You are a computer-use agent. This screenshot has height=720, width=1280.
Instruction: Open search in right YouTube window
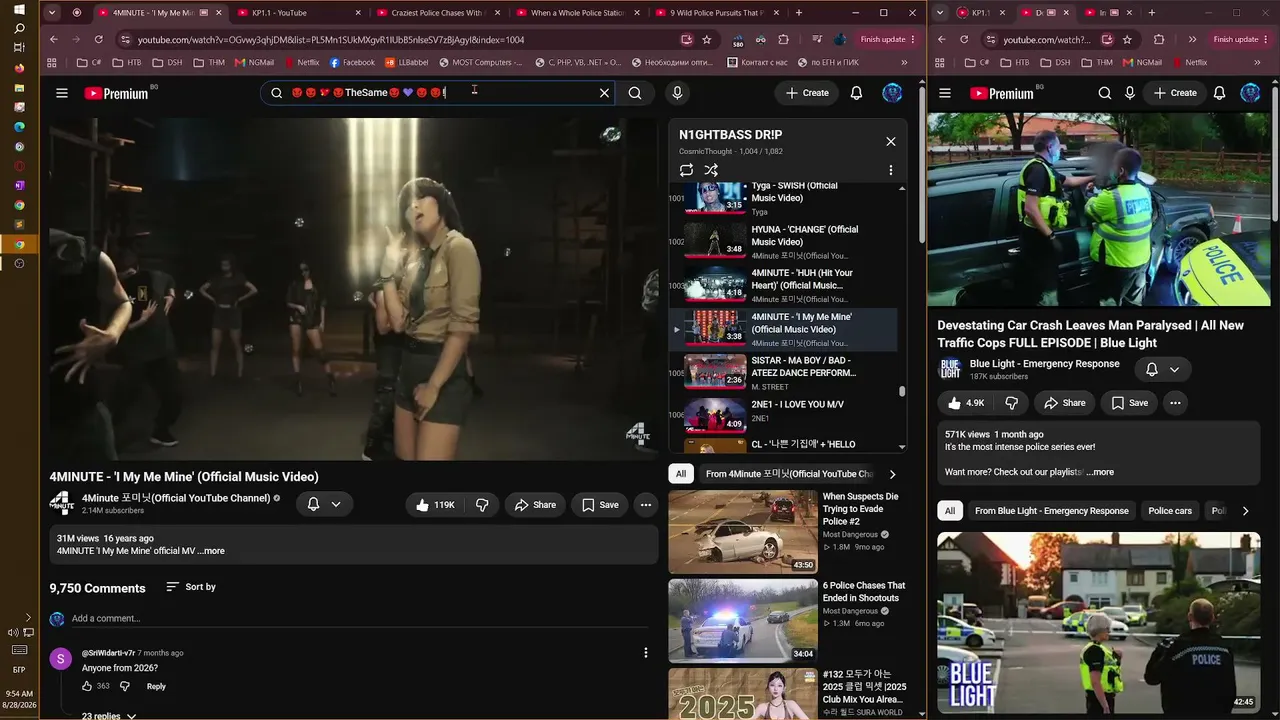pos(1104,93)
